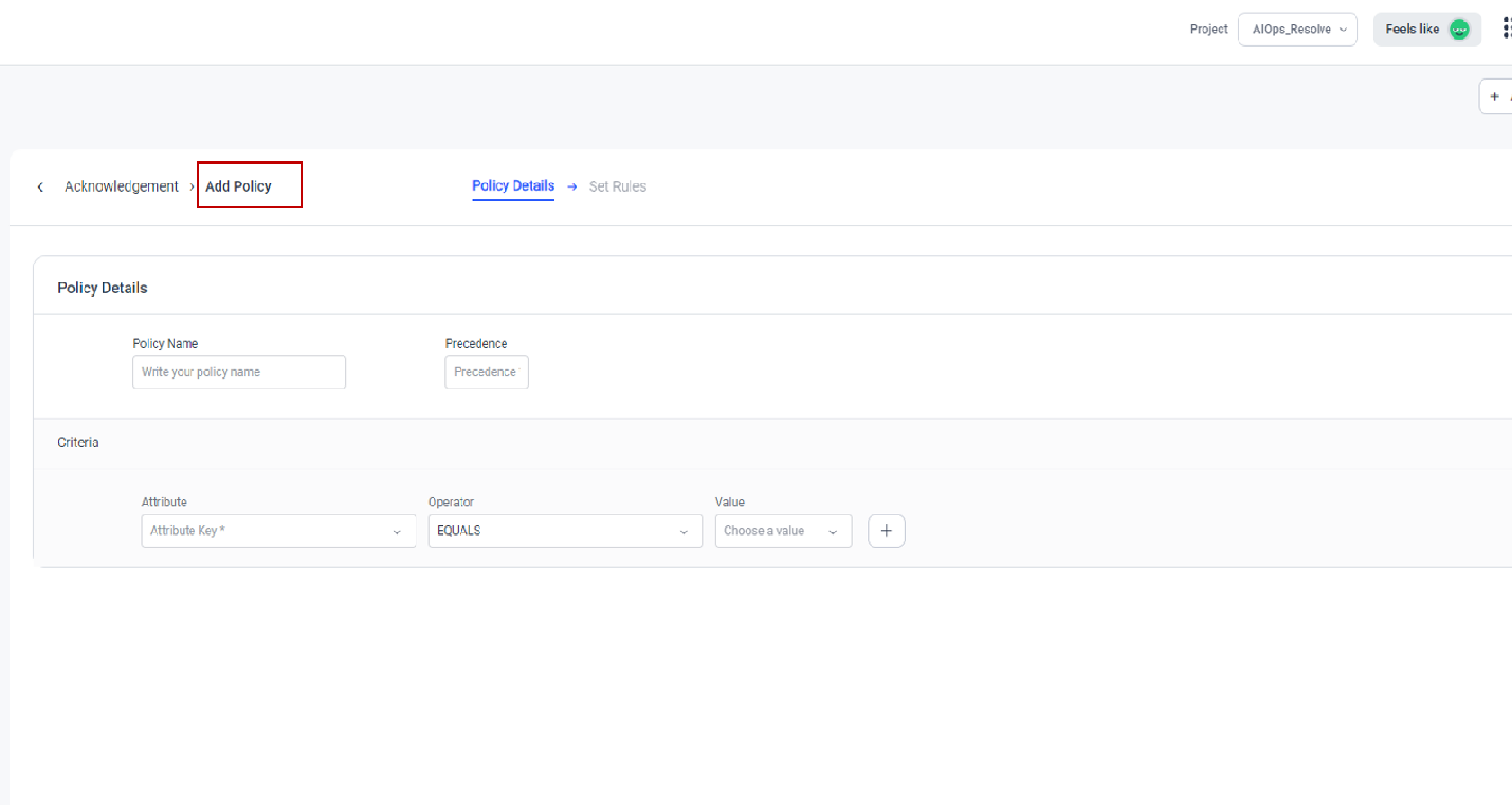Click the plus button below the apps grid

coord(1496,96)
